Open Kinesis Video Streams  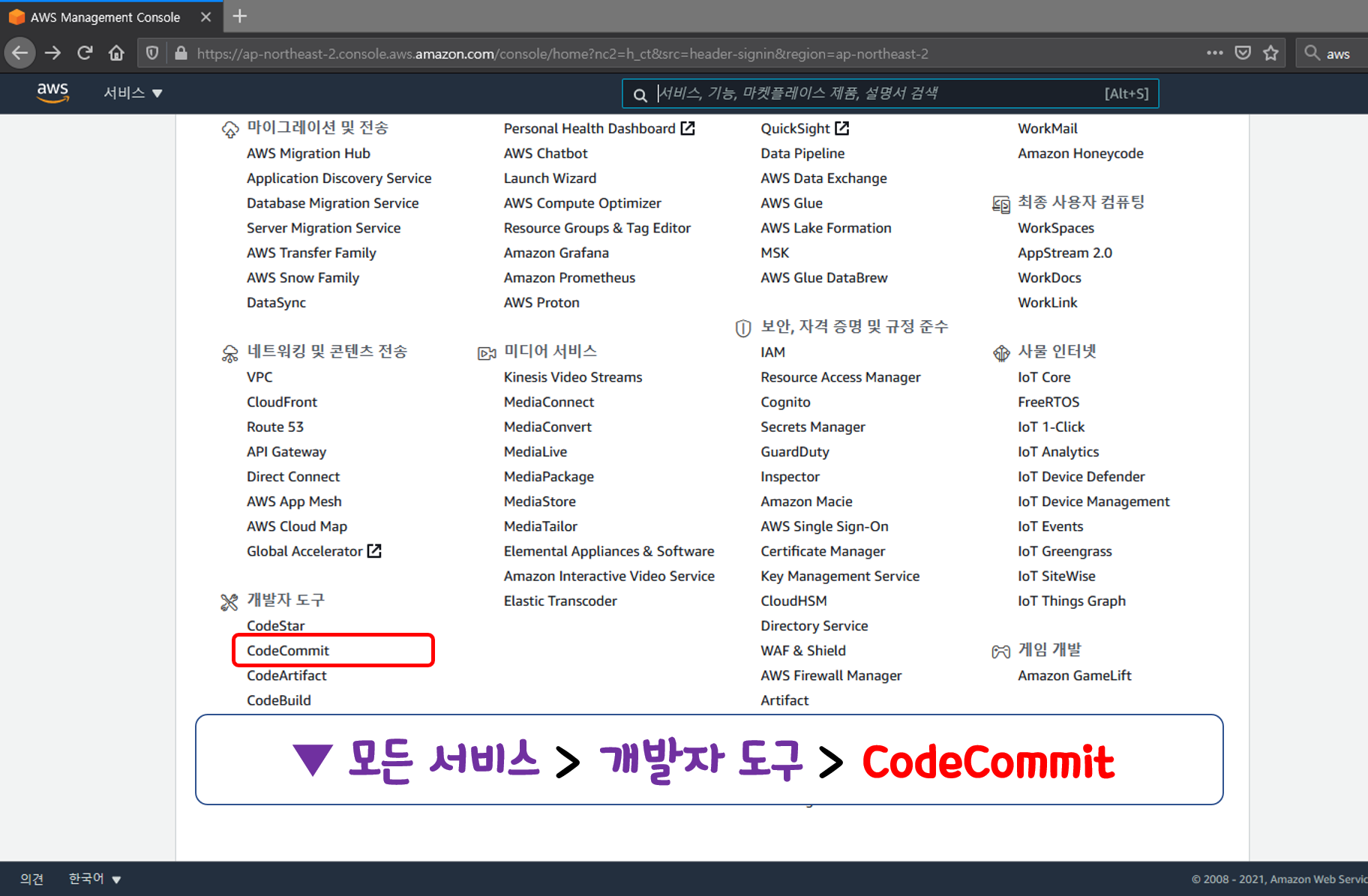click(573, 377)
